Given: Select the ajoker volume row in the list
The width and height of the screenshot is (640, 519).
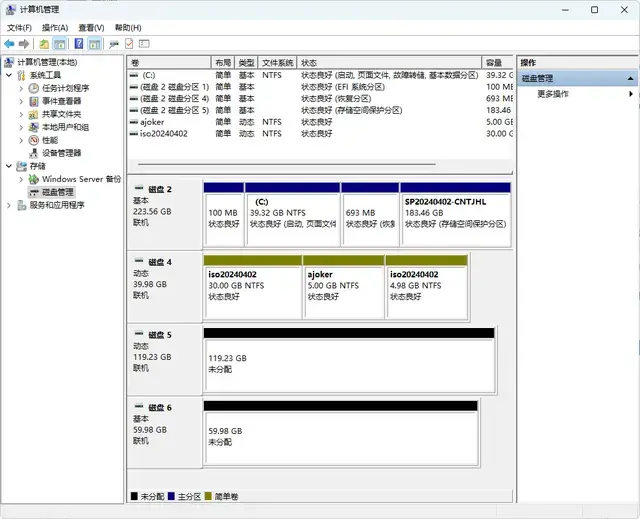Looking at the screenshot, I should pyautogui.click(x=153, y=121).
